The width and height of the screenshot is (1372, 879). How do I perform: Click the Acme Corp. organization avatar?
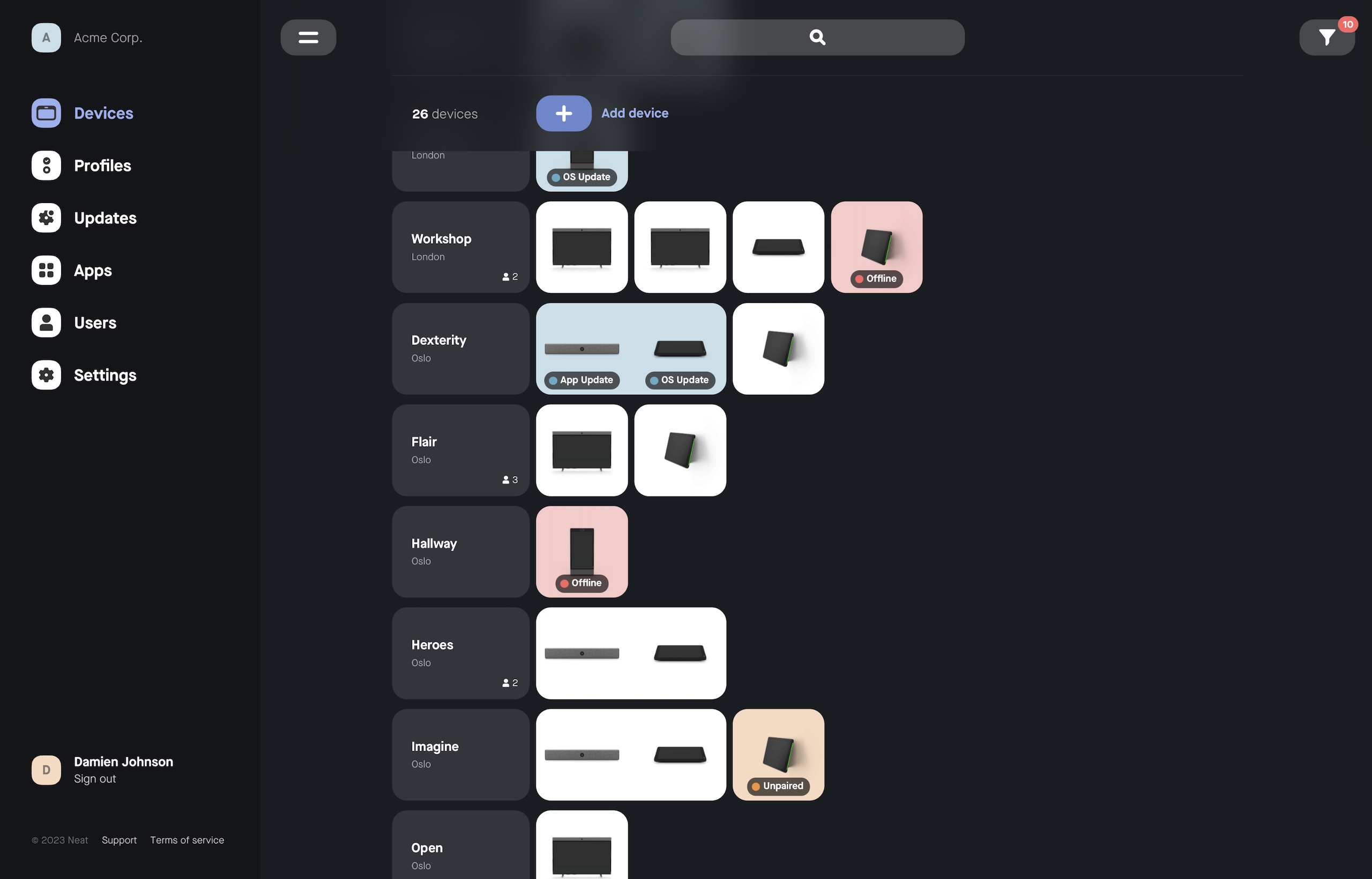pyautogui.click(x=46, y=37)
